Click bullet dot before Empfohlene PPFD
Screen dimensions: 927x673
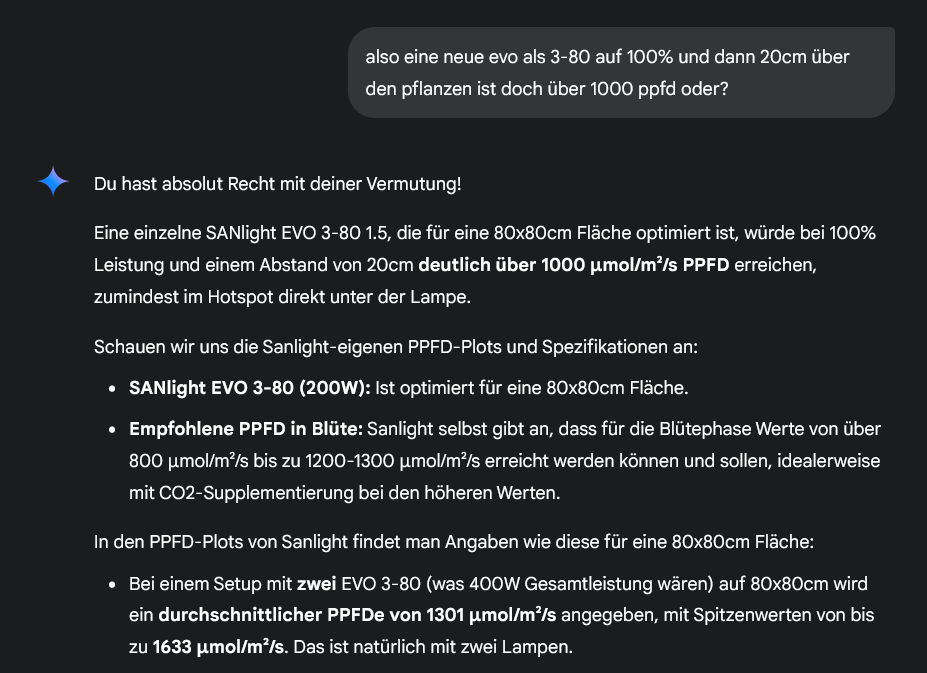coord(112,430)
